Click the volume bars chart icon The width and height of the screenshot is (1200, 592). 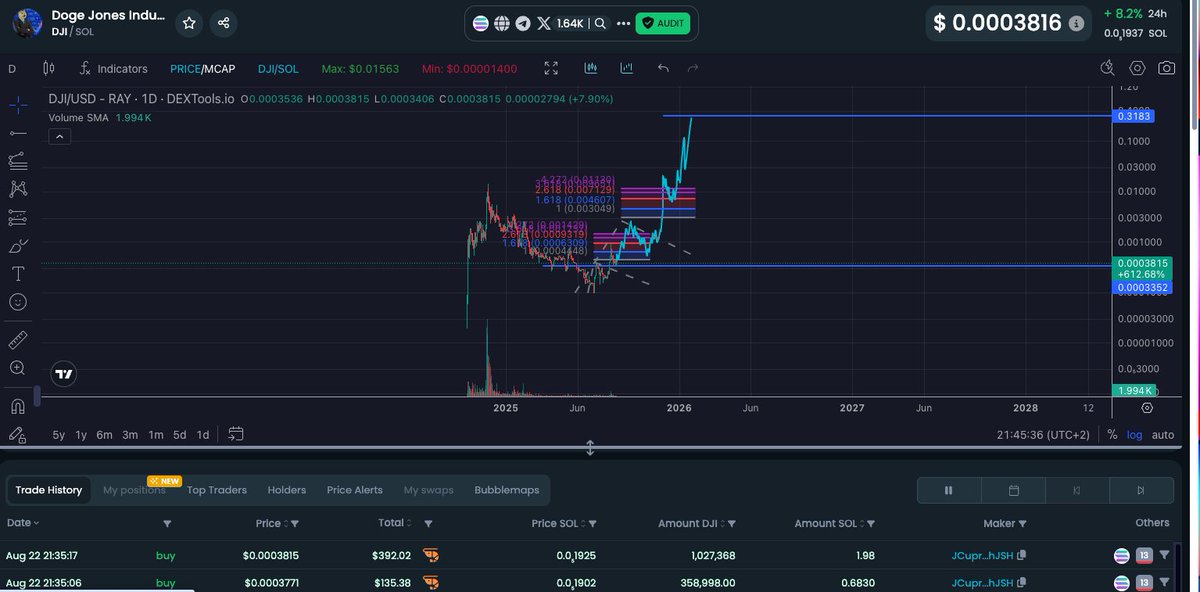(x=591, y=68)
